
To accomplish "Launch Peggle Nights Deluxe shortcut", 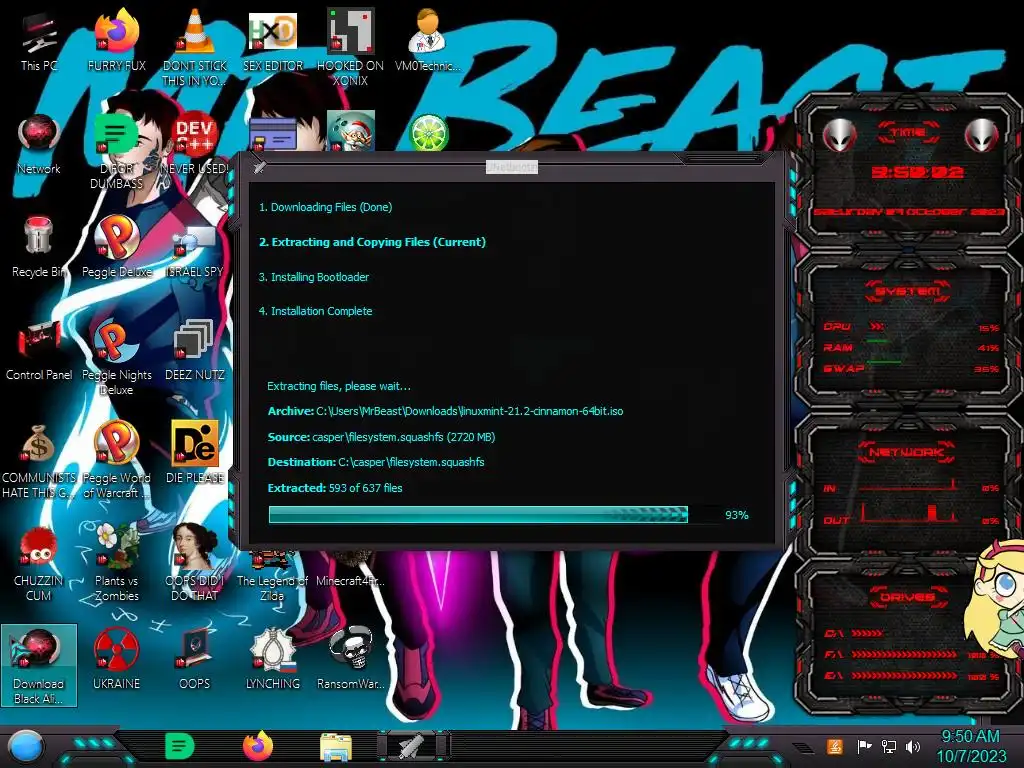I will click(x=116, y=357).
